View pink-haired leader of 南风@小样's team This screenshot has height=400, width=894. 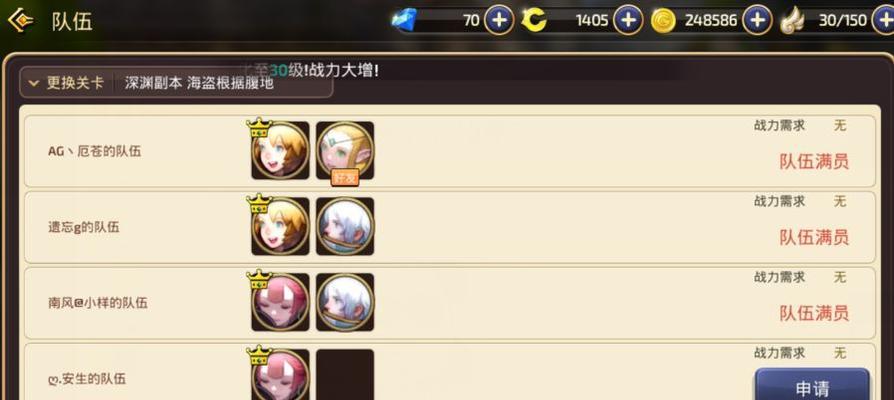click(280, 302)
